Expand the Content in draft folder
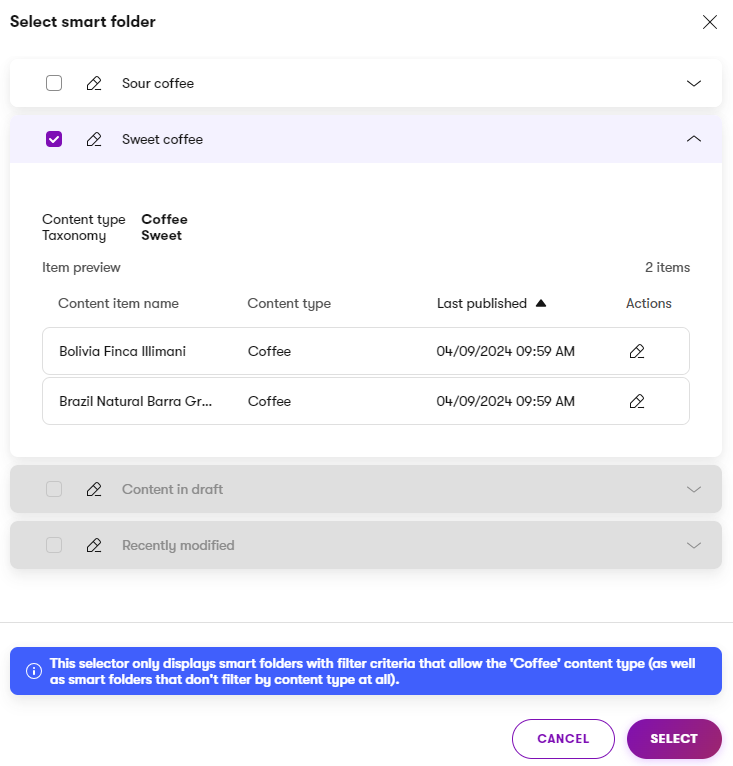 click(x=694, y=489)
